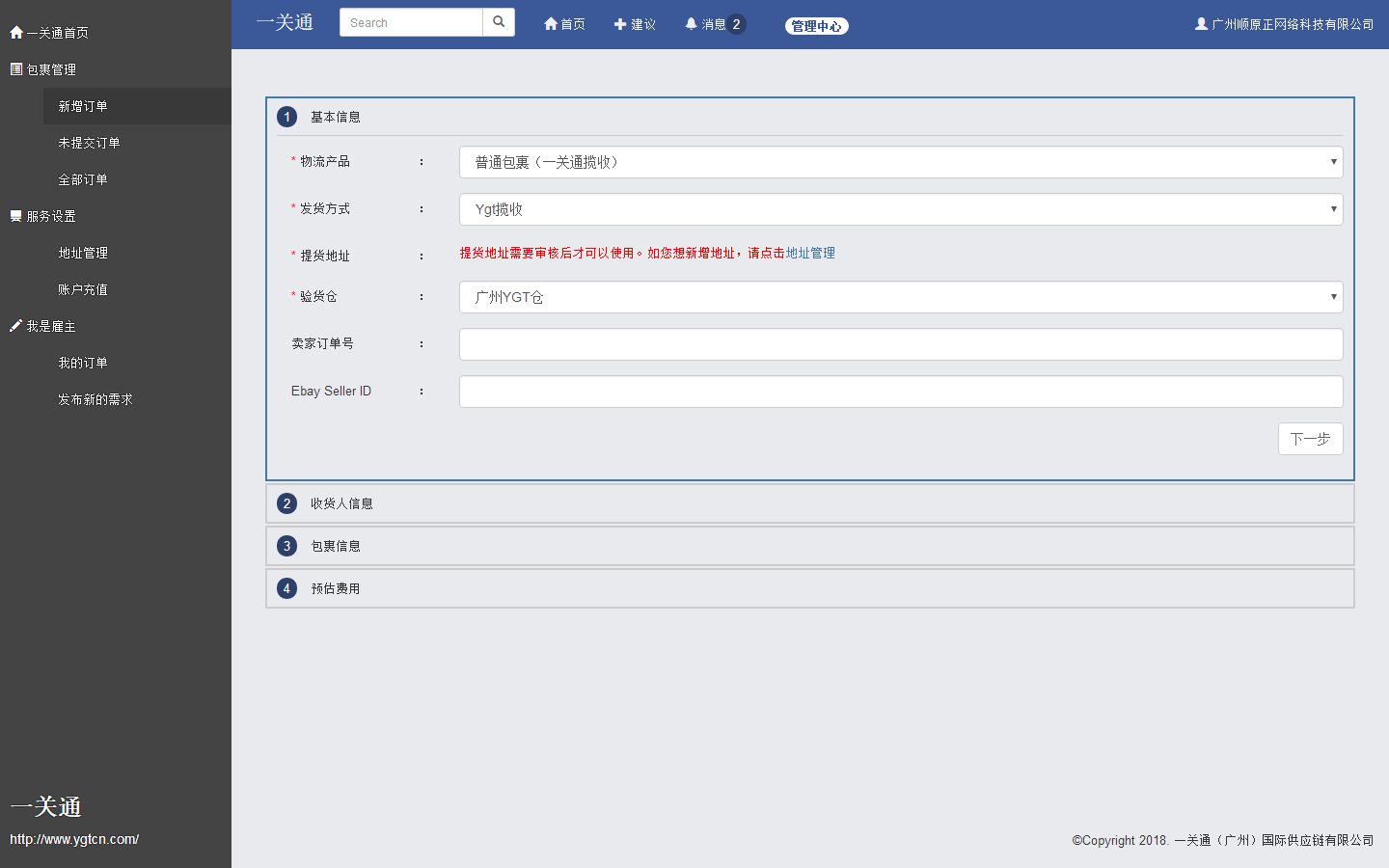Click the step 3 circle badge

(x=286, y=546)
